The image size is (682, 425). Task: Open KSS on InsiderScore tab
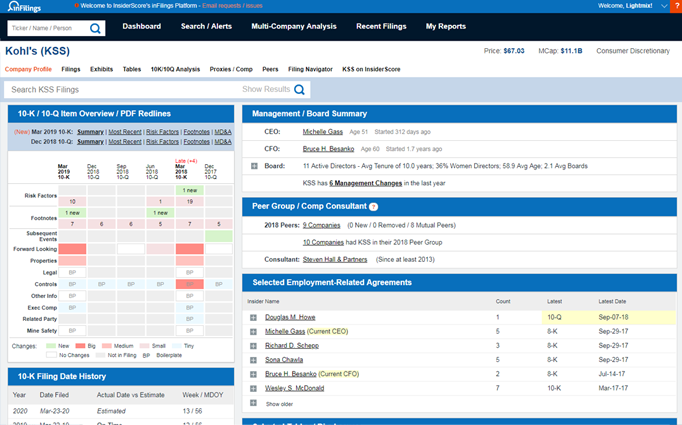(371, 69)
